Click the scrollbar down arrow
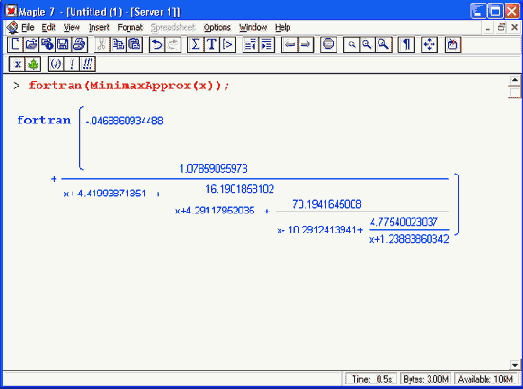This screenshot has width=523, height=389. pos(515,365)
